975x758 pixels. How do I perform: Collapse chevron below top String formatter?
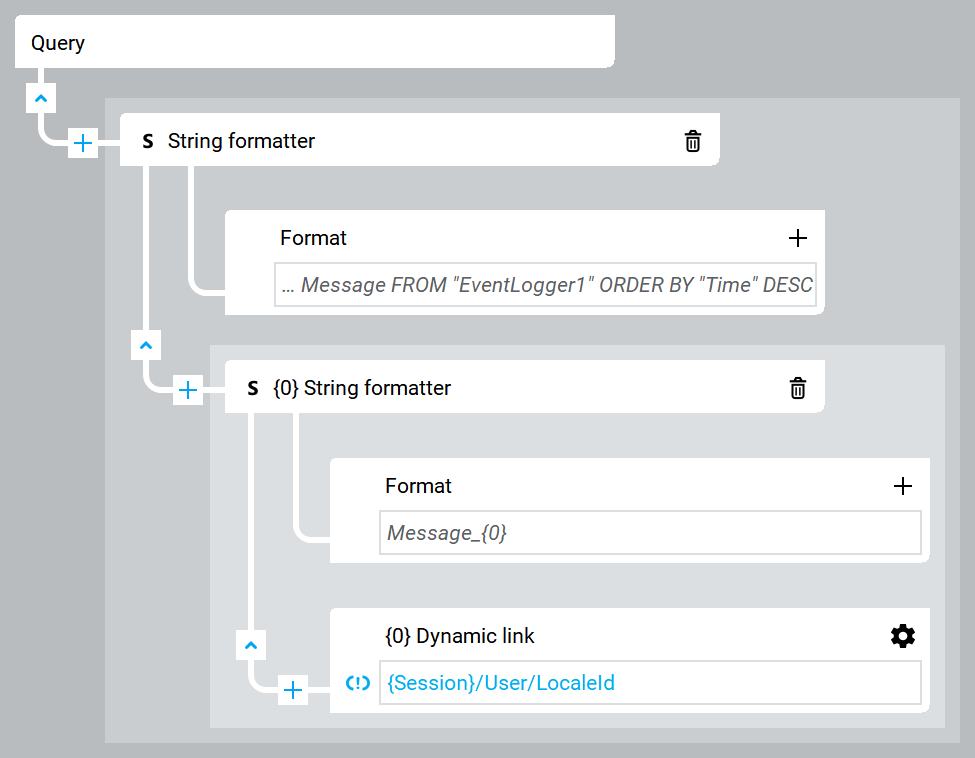[x=146, y=345]
